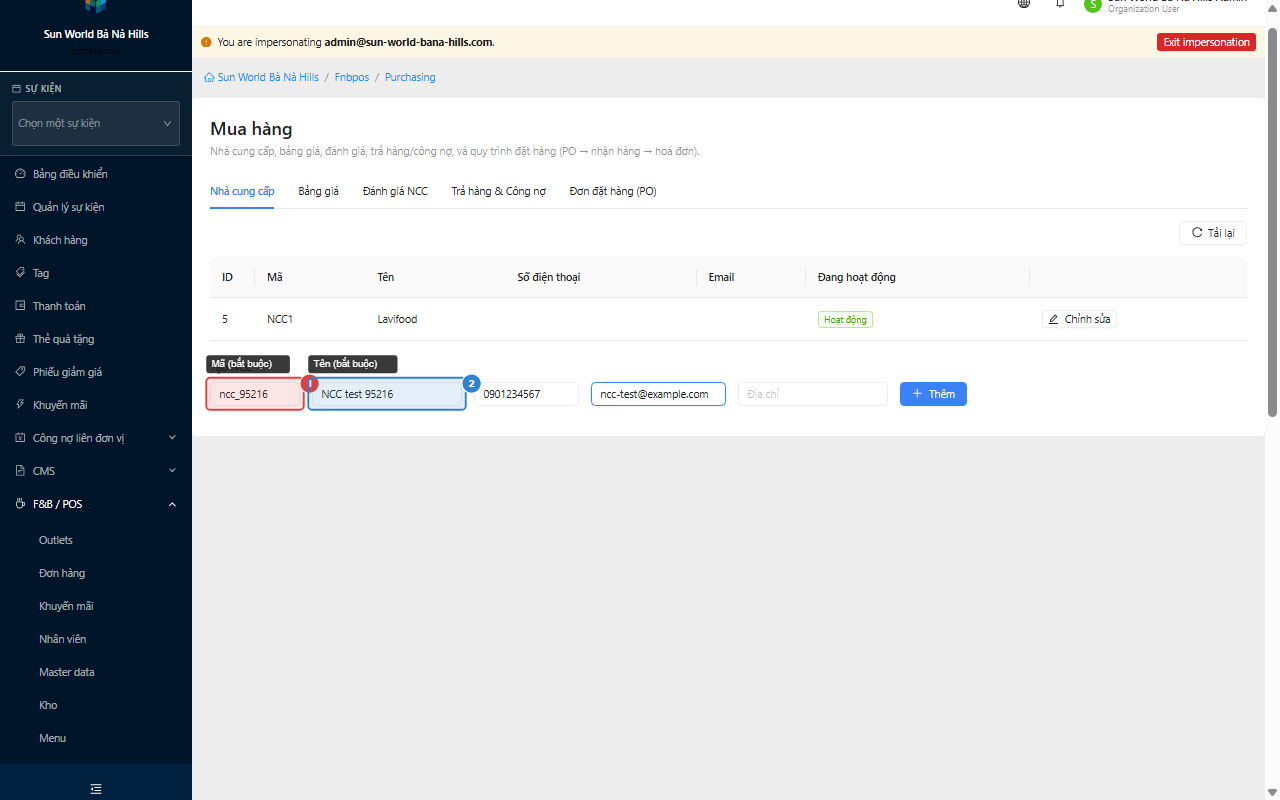The image size is (1280, 800).
Task: Open the Thẻ quà tặng gift icon
Action: click(x=20, y=339)
